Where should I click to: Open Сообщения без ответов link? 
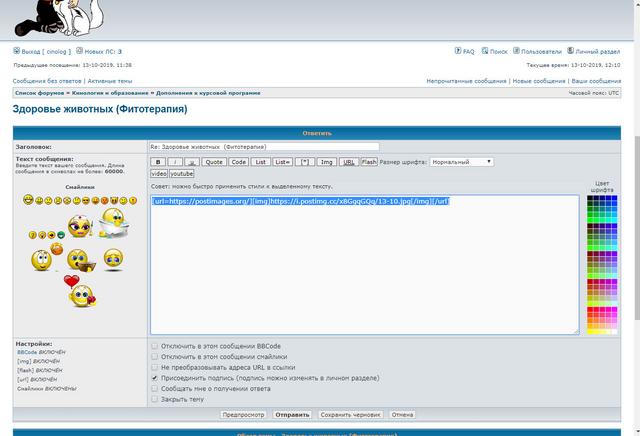pyautogui.click(x=47, y=81)
